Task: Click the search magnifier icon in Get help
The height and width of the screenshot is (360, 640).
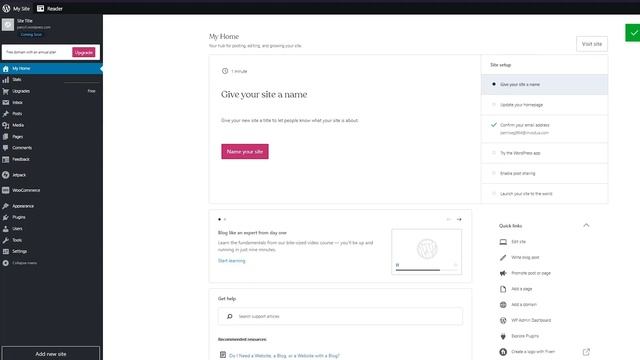Action: coord(230,316)
